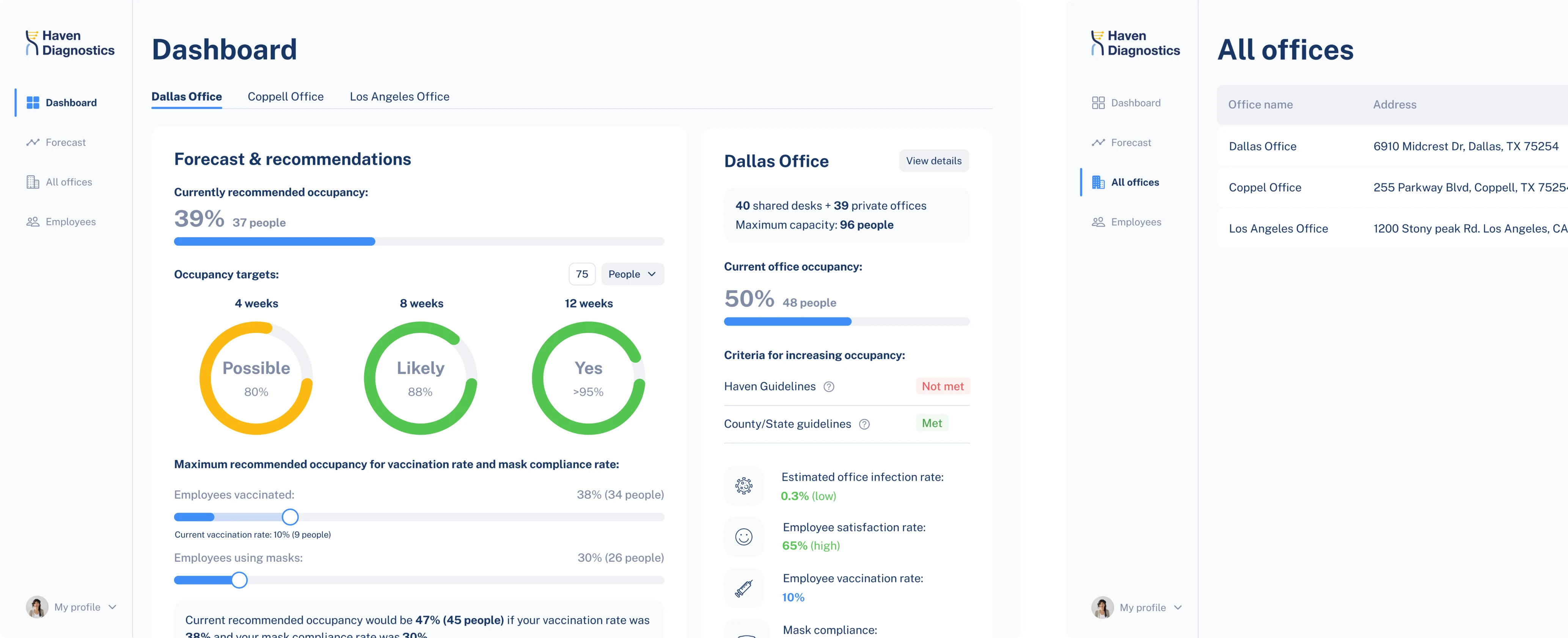This screenshot has width=1568, height=638.
Task: Switch to the Los Angeles Office tab
Action: (399, 97)
